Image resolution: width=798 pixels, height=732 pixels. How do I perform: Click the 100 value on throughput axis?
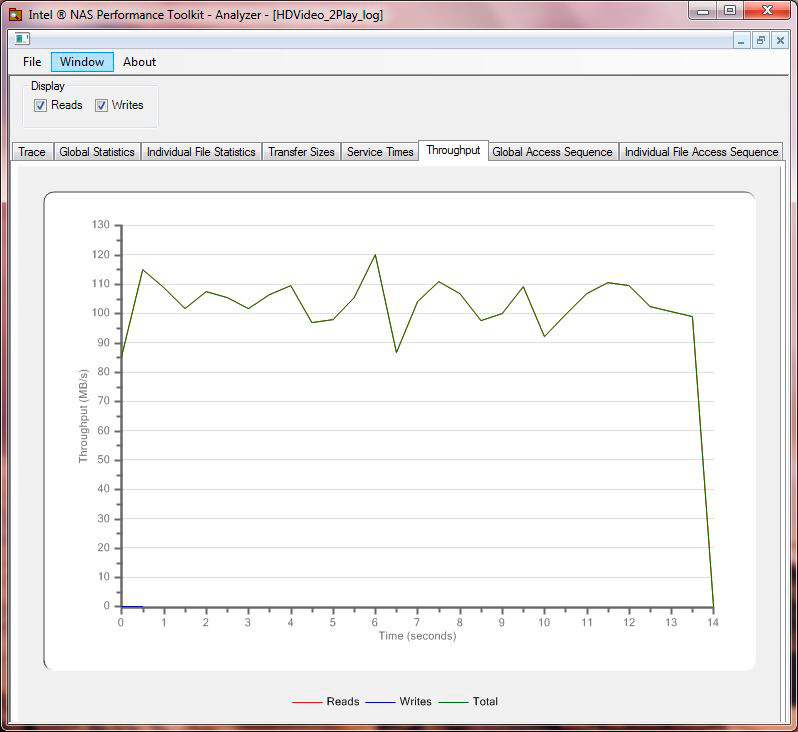click(x=101, y=313)
